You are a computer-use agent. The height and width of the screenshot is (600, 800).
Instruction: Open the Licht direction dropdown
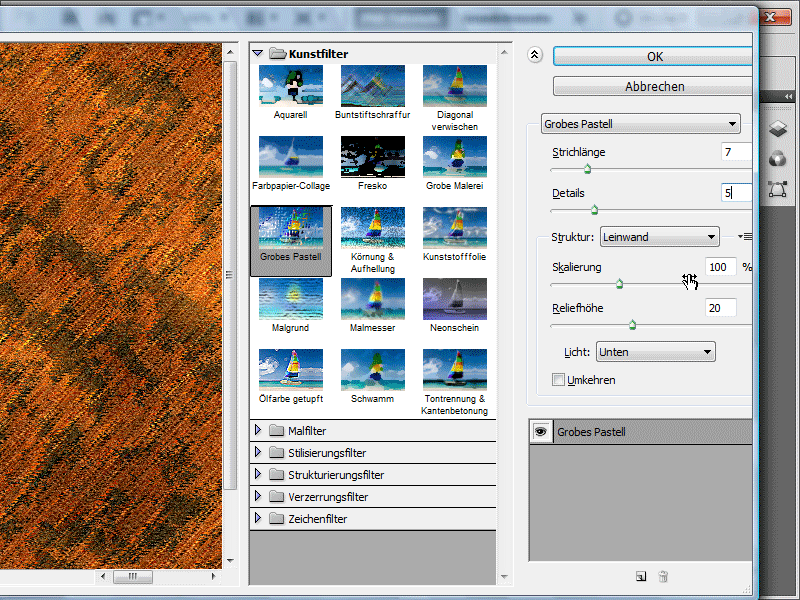[x=656, y=352]
